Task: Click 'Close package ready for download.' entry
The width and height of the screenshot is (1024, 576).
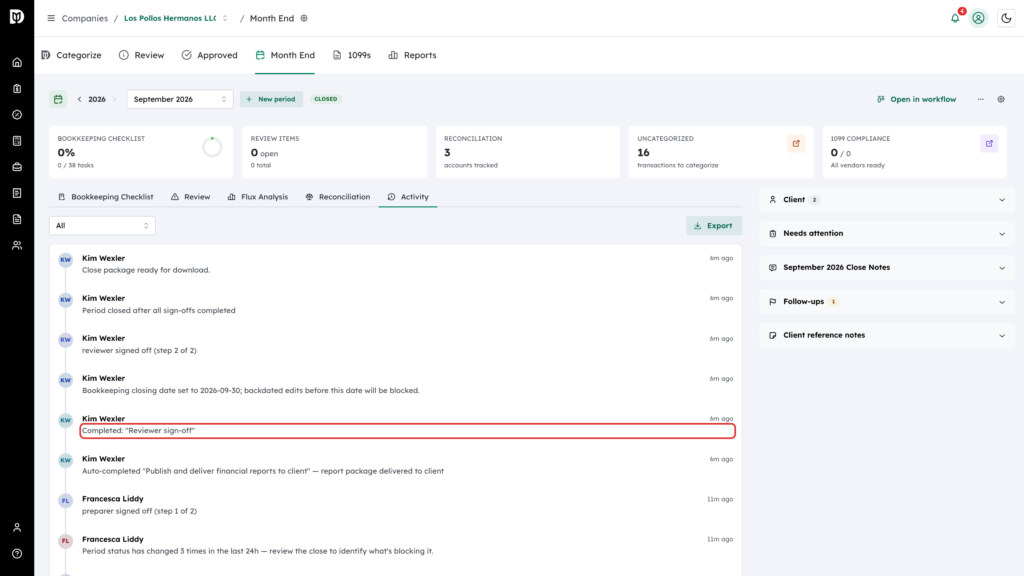Action: (146, 270)
